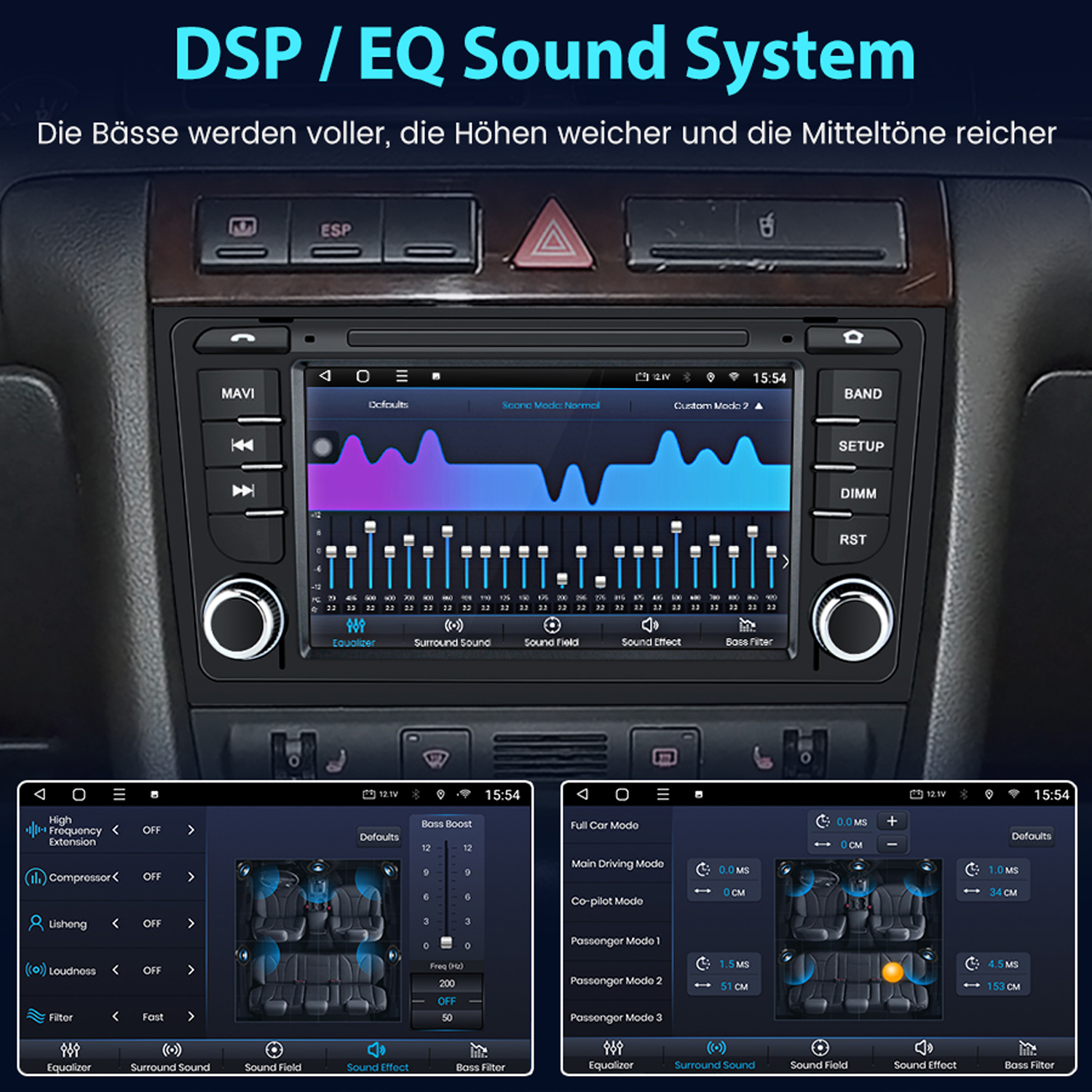1092x1092 pixels.
Task: Push the DIMM hardware button
Action: point(858,494)
